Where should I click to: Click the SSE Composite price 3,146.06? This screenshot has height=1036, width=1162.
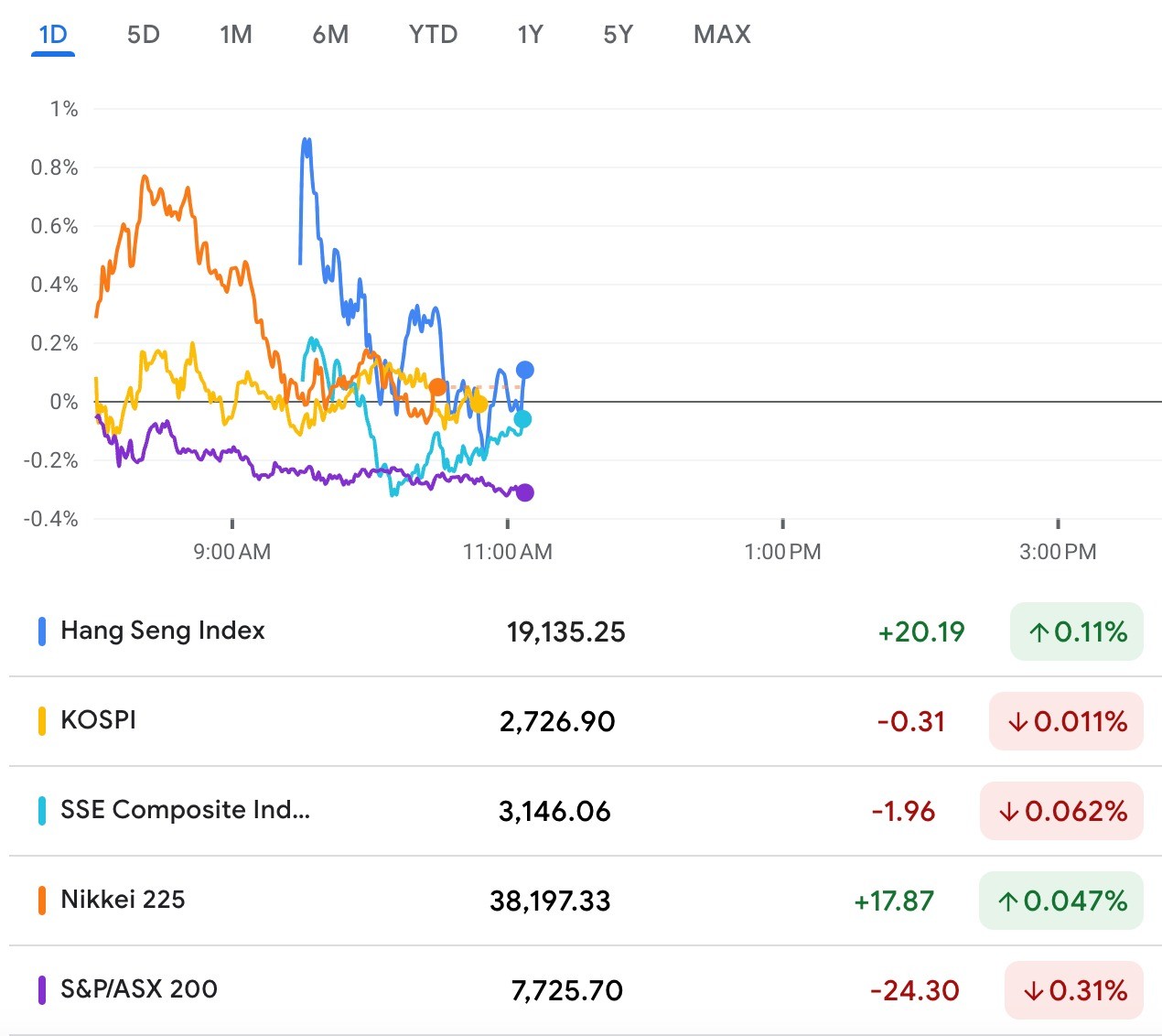[x=554, y=812]
